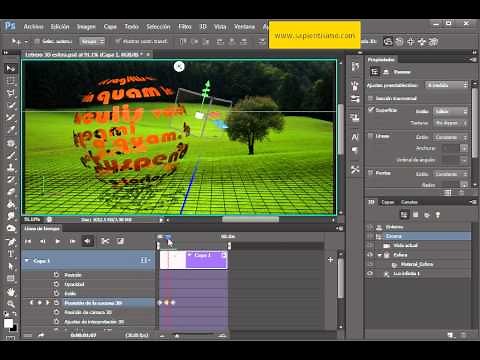Click the foreground color swatch
Viewport: 480px width, 360px height.
click(8, 323)
